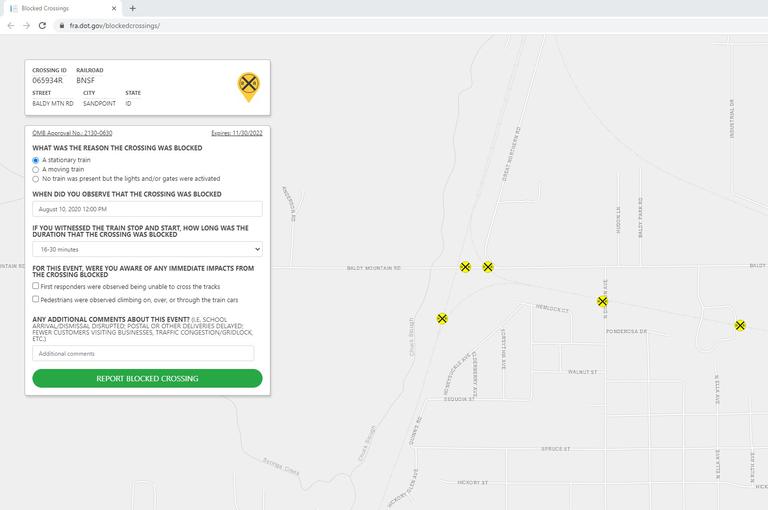Select crossing marker on Baldy Mountain Rd west of tracks
Image resolution: width=768 pixels, height=510 pixels.
[465, 267]
